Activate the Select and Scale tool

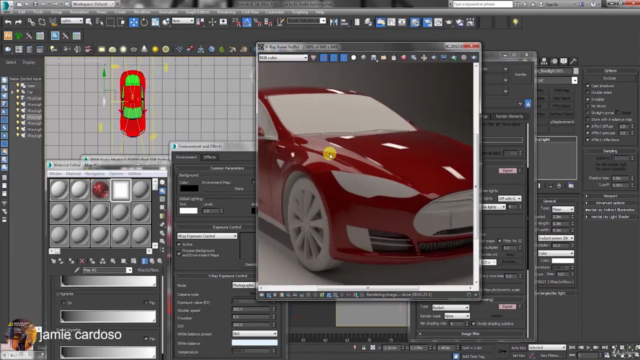155,22
